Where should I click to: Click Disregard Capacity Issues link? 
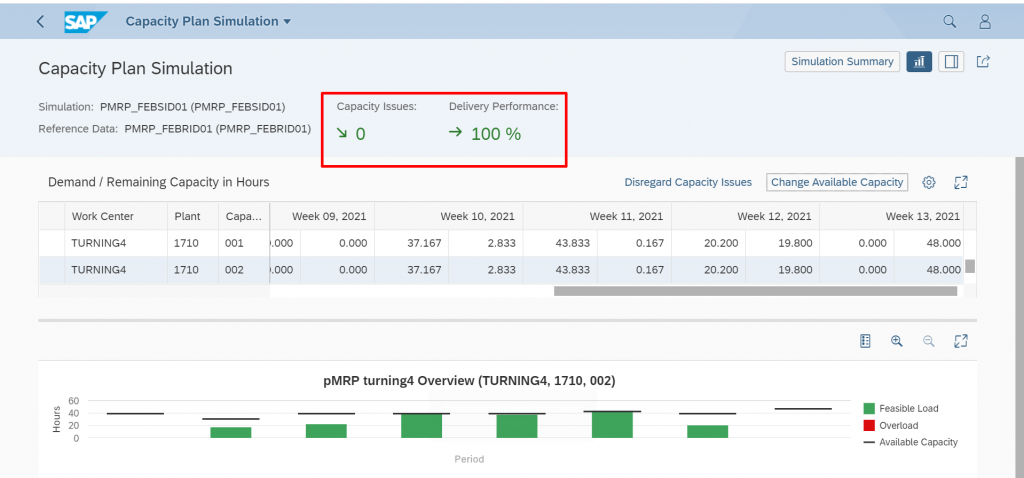click(688, 182)
